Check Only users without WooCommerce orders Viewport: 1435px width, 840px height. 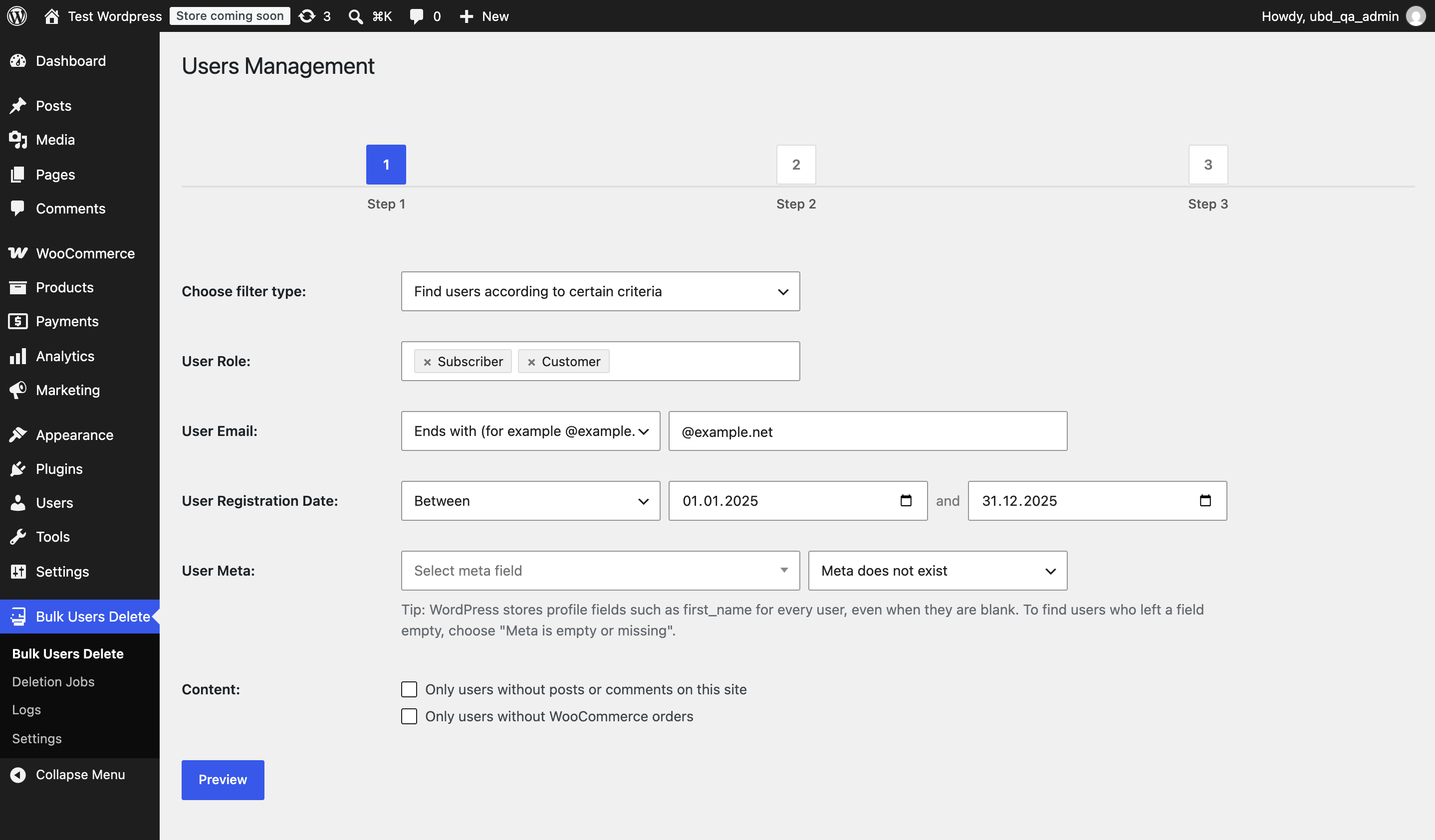409,716
